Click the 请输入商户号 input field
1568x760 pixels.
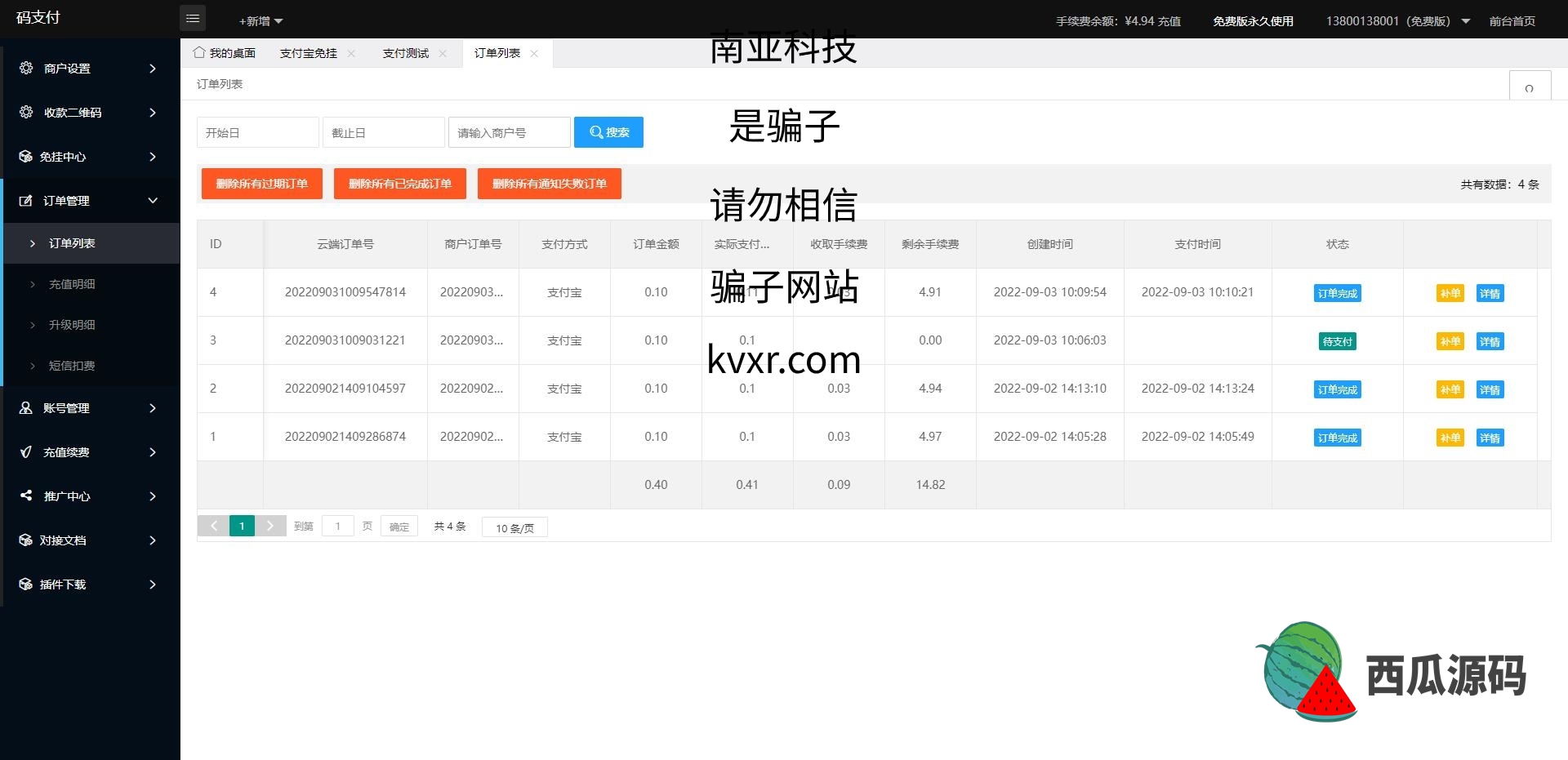tap(510, 132)
